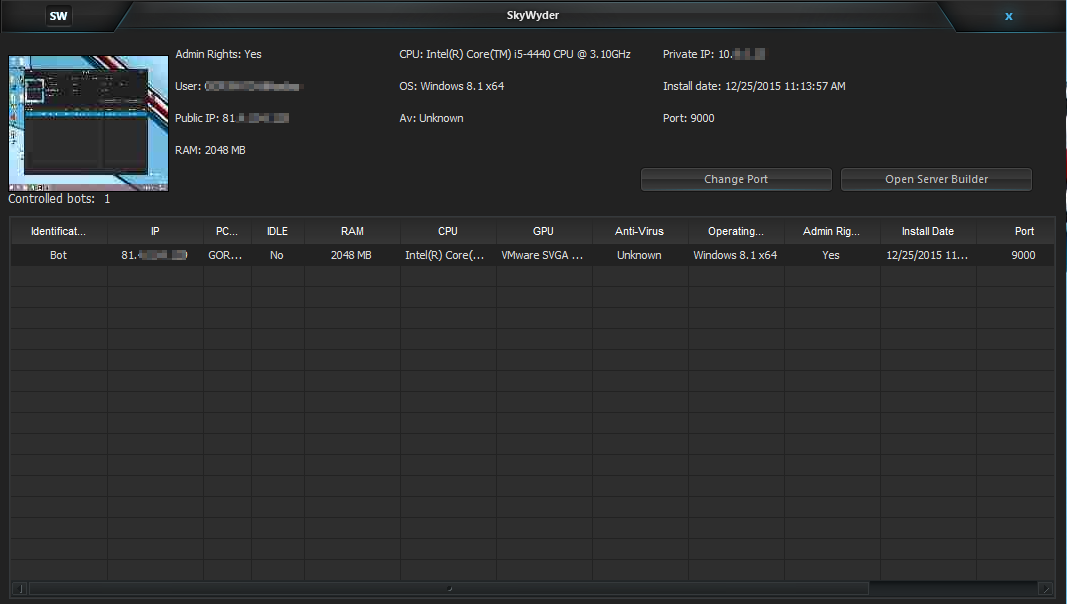Click the horizontal scrollbar thumb
This screenshot has width=1067, height=604.
(x=449, y=588)
